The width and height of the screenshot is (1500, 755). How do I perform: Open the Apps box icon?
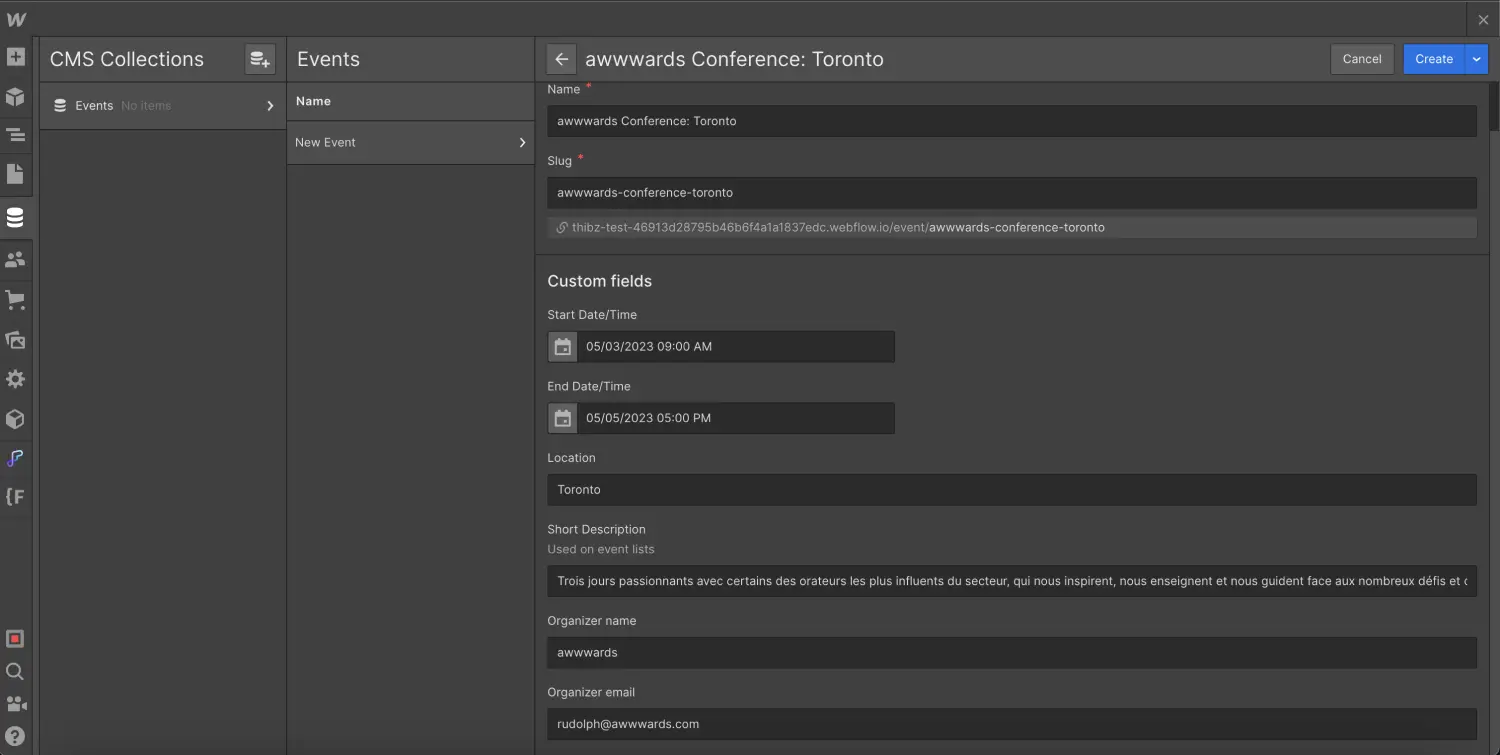[x=15, y=419]
